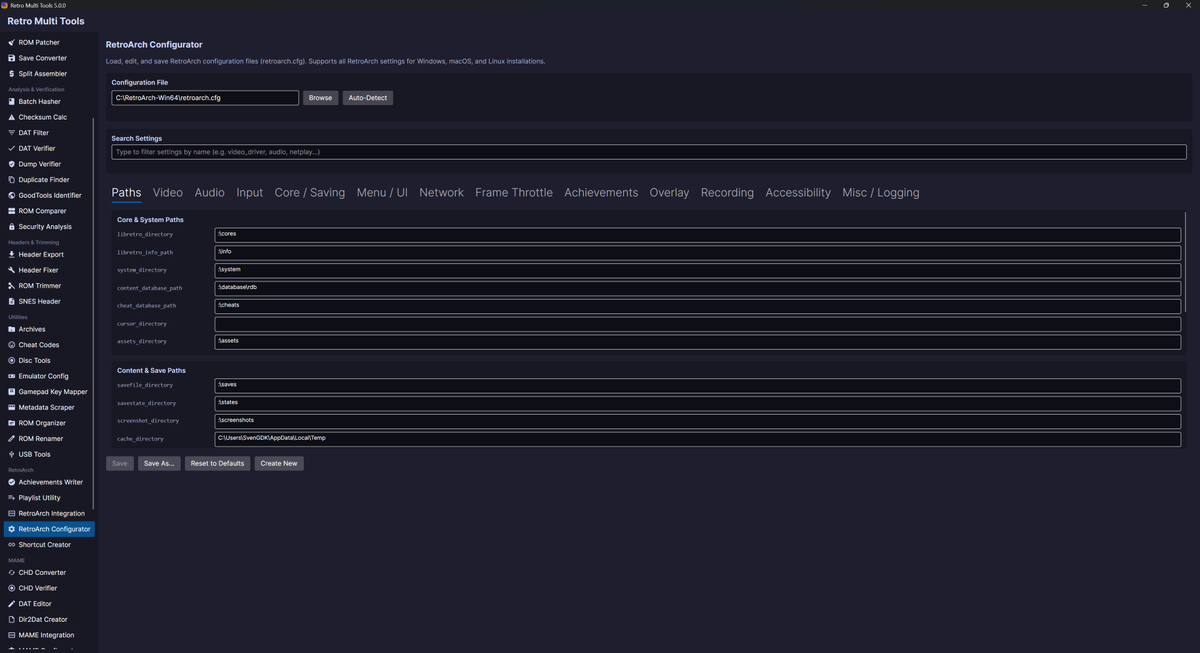
Task: Open the Split Assembler icon
Action: coord(12,74)
